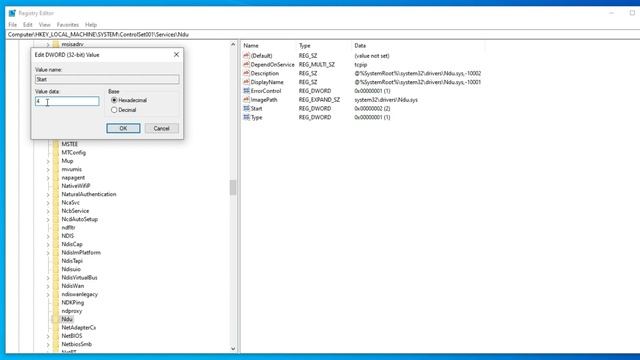Click the NdisWan folder icon
The width and height of the screenshot is (640, 360).
[x=56, y=286]
